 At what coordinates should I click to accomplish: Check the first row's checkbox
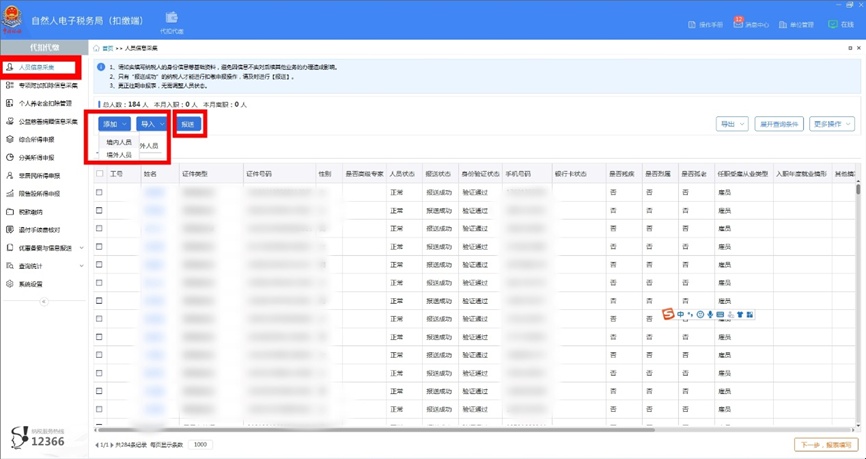tap(99, 192)
